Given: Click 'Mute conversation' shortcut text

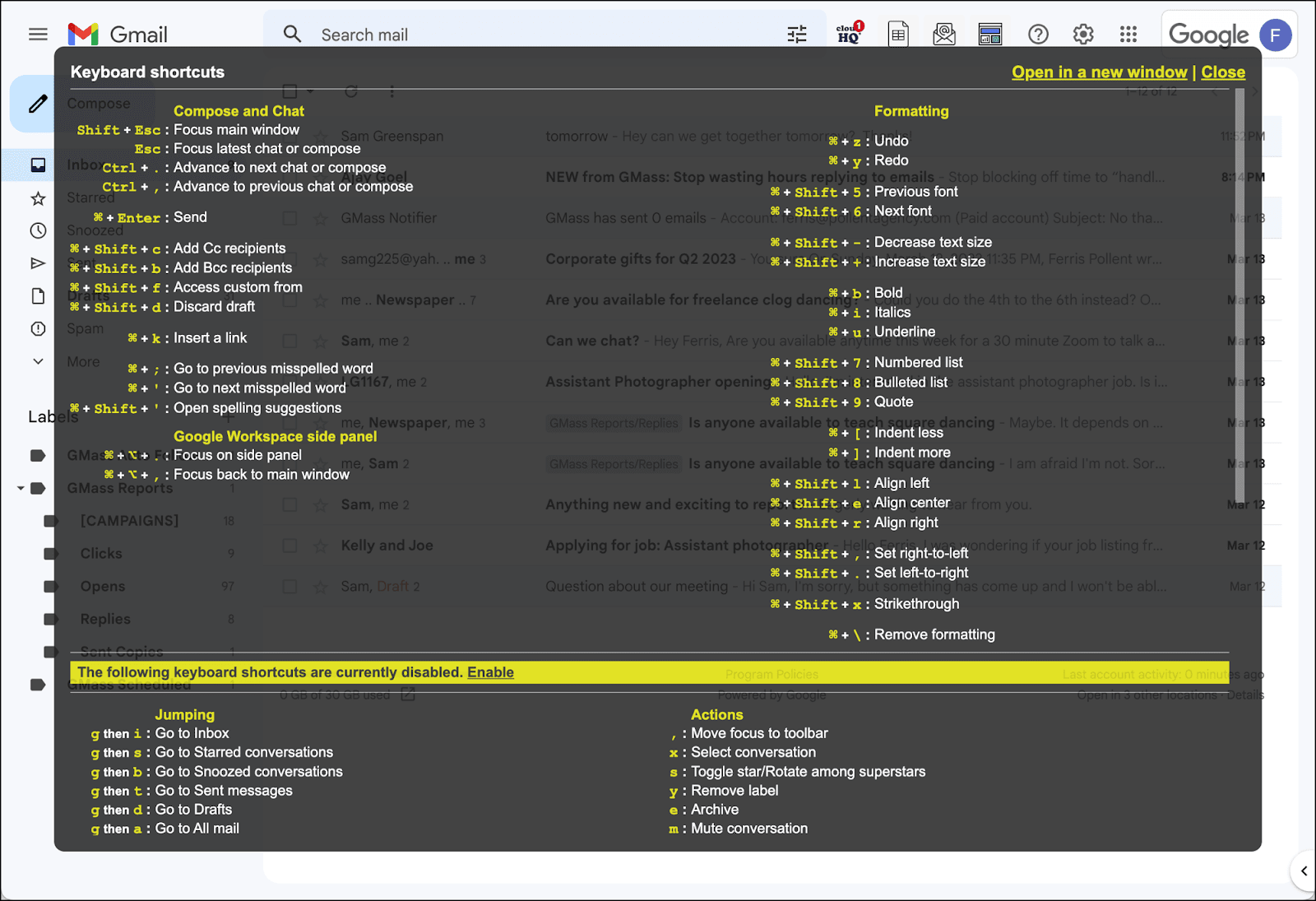Looking at the screenshot, I should coord(749,829).
